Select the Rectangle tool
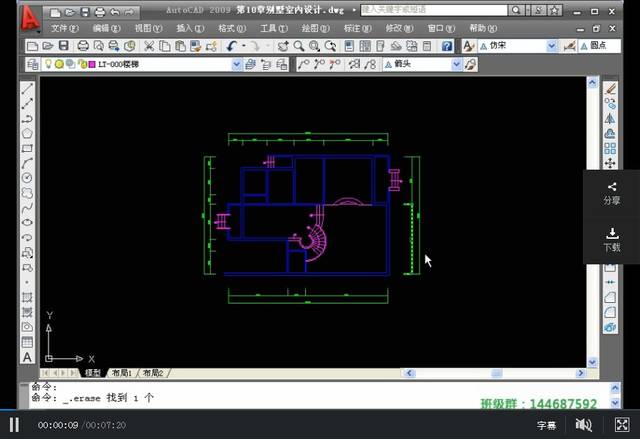Image resolution: width=640 pixels, height=439 pixels. 27,148
